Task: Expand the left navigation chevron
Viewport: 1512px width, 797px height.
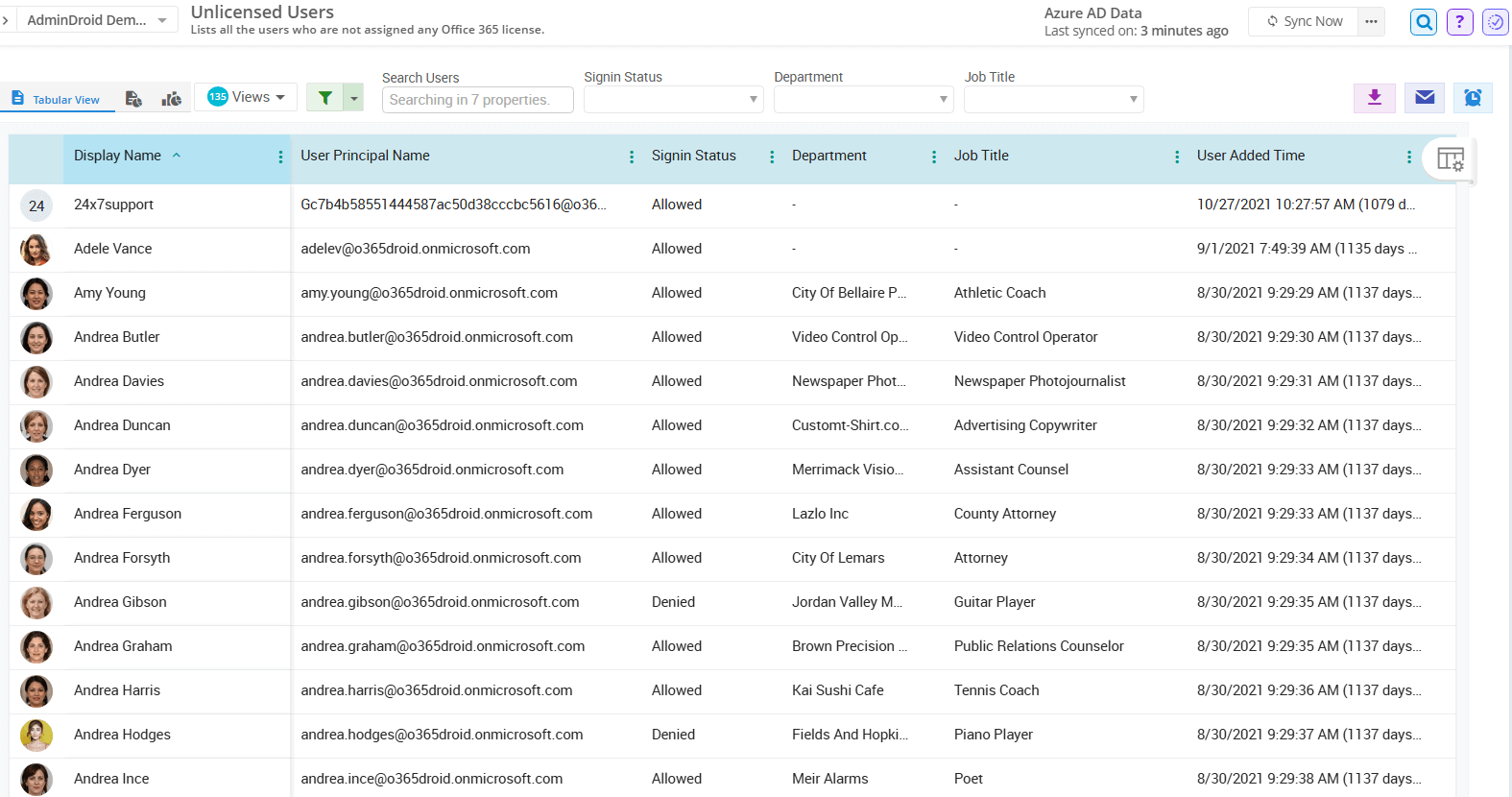Action: pyautogui.click(x=6, y=20)
